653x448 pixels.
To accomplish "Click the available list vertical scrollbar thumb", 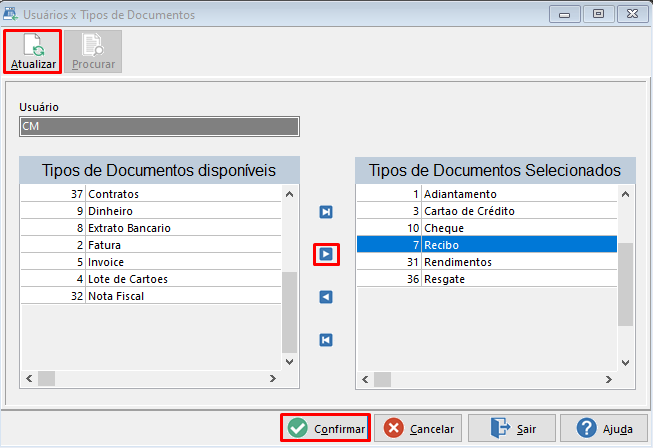I will click(289, 312).
